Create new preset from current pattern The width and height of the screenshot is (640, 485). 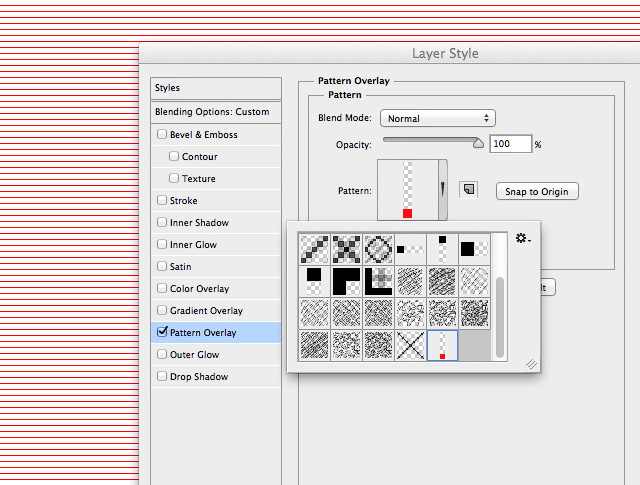click(x=469, y=189)
